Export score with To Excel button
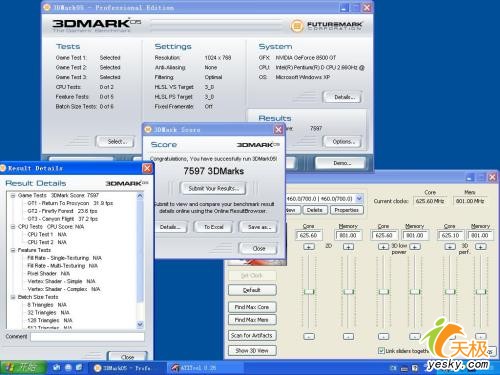This screenshot has height=375, width=500. pyautogui.click(x=214, y=227)
